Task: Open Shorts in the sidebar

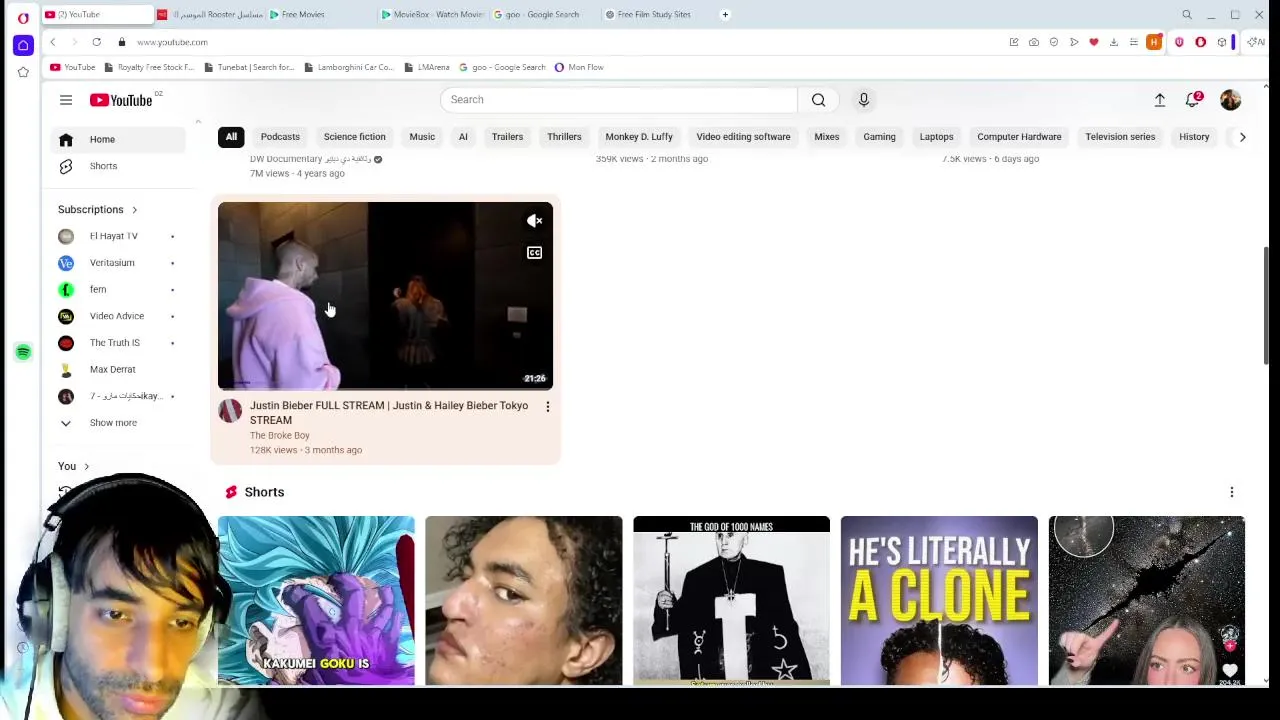Action: click(103, 166)
